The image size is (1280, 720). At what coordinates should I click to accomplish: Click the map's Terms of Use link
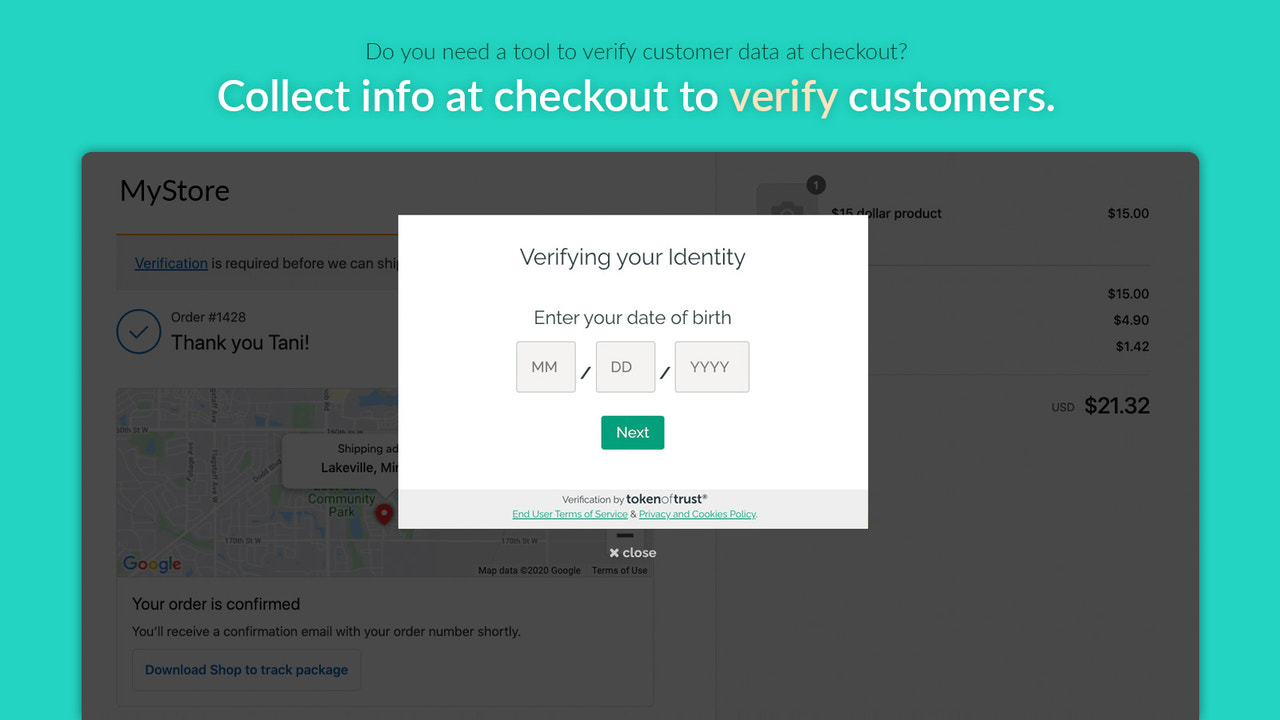pyautogui.click(x=620, y=569)
